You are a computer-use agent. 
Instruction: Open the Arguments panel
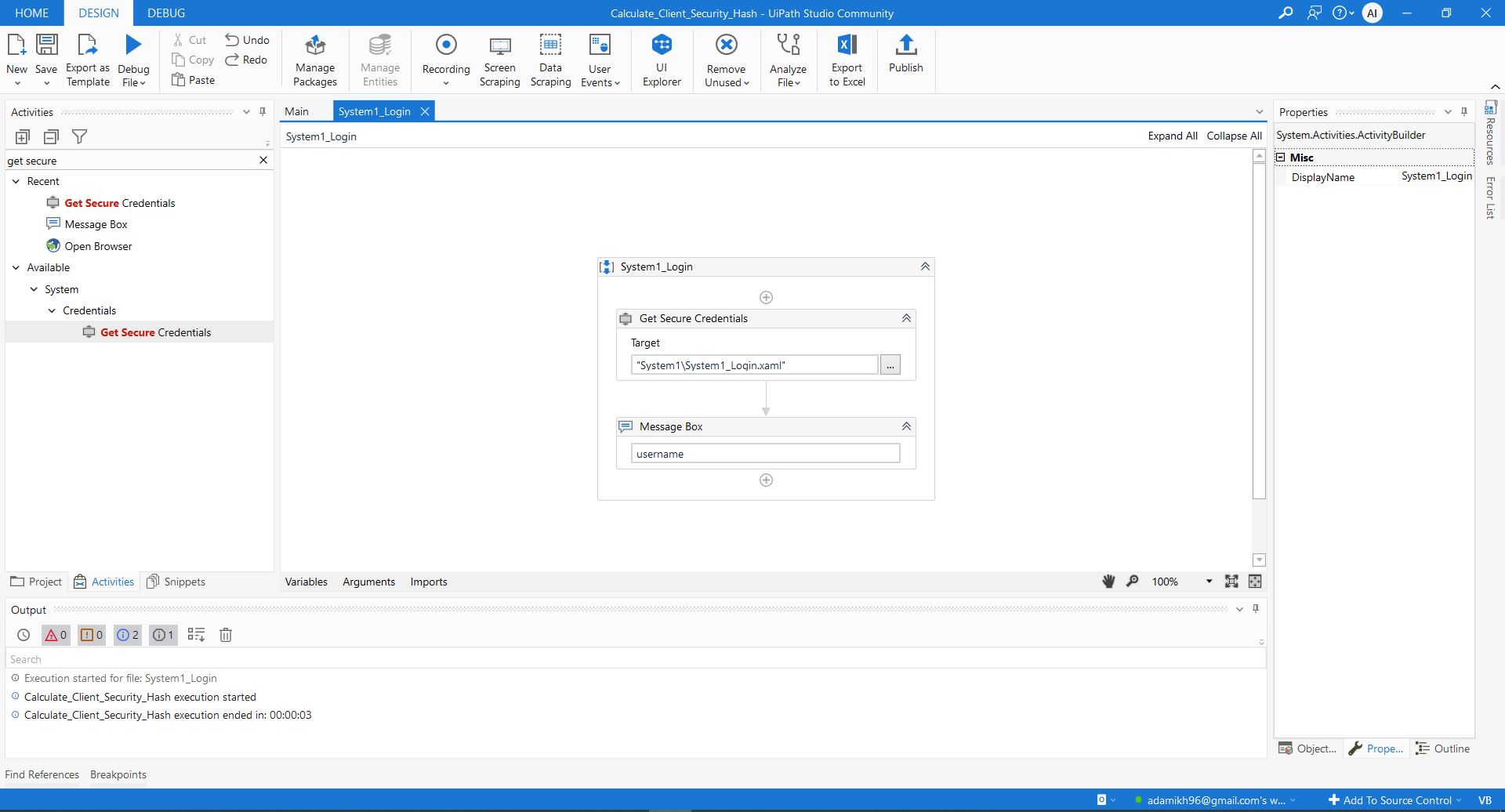point(369,582)
